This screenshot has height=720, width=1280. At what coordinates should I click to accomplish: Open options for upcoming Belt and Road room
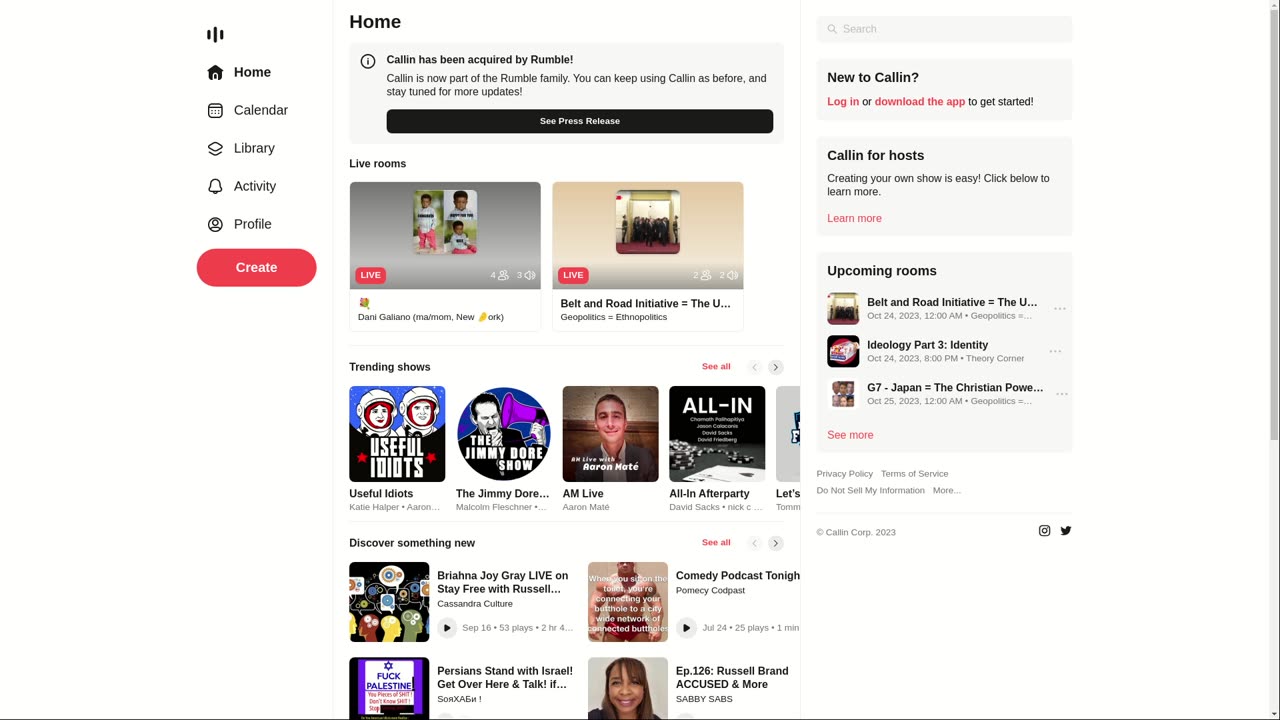tap(1060, 309)
